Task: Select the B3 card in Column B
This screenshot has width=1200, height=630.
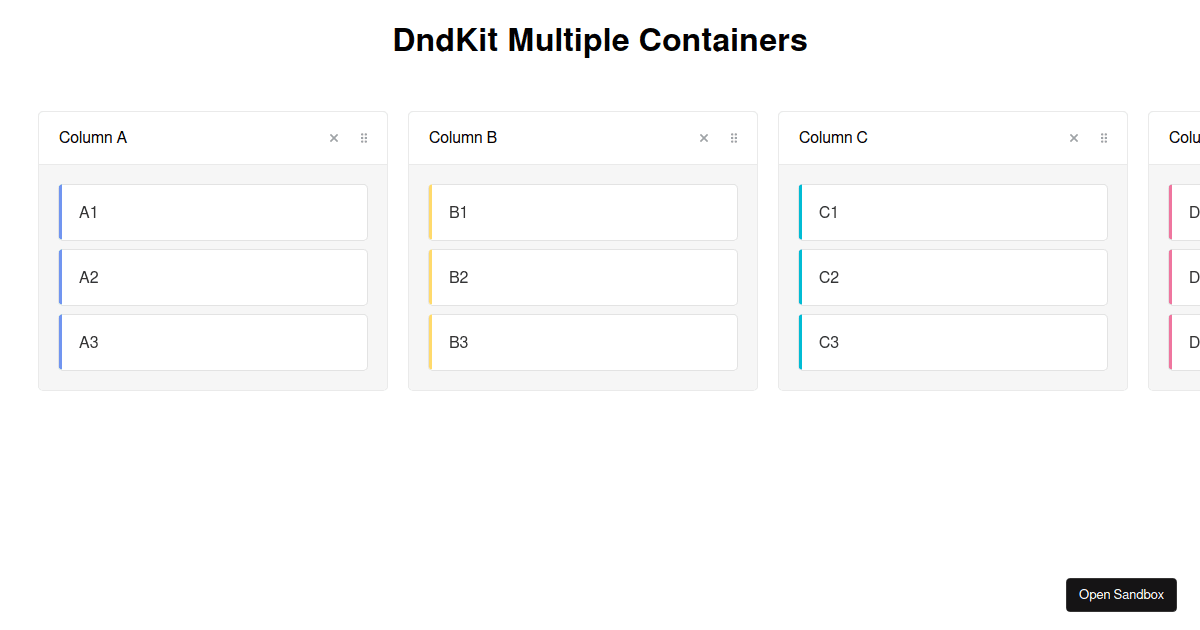Action: click(582, 342)
